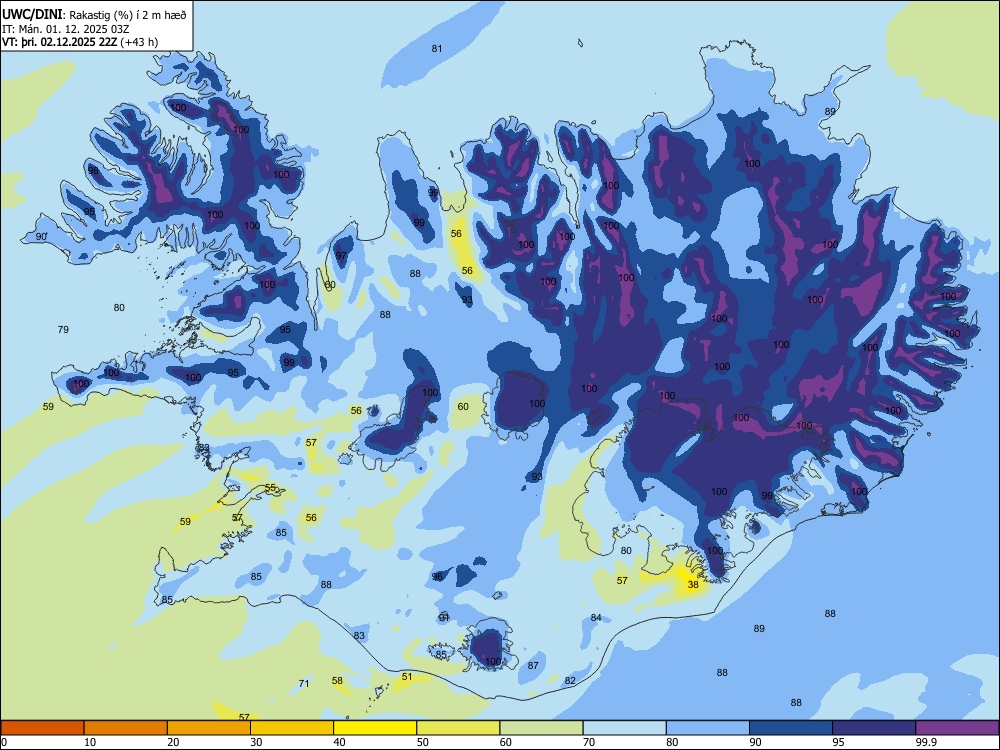The height and width of the screenshot is (750, 1000).
Task: Click the 90–95 dark blue legend swatch
Action: (x=791, y=728)
